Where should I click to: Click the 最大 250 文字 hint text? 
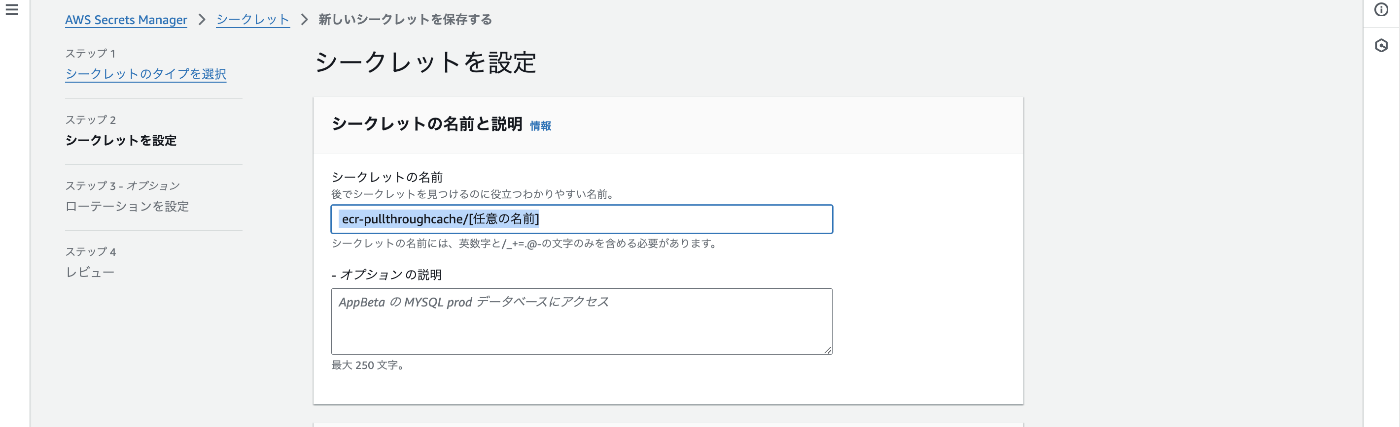[x=367, y=365]
